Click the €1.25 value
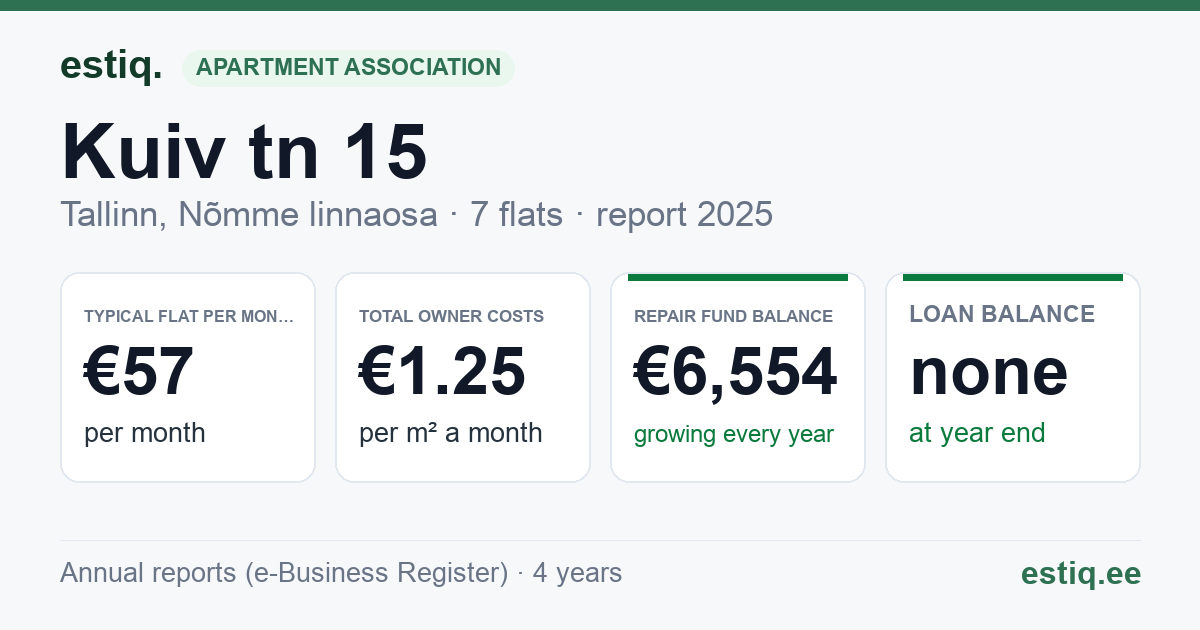 tap(442, 372)
